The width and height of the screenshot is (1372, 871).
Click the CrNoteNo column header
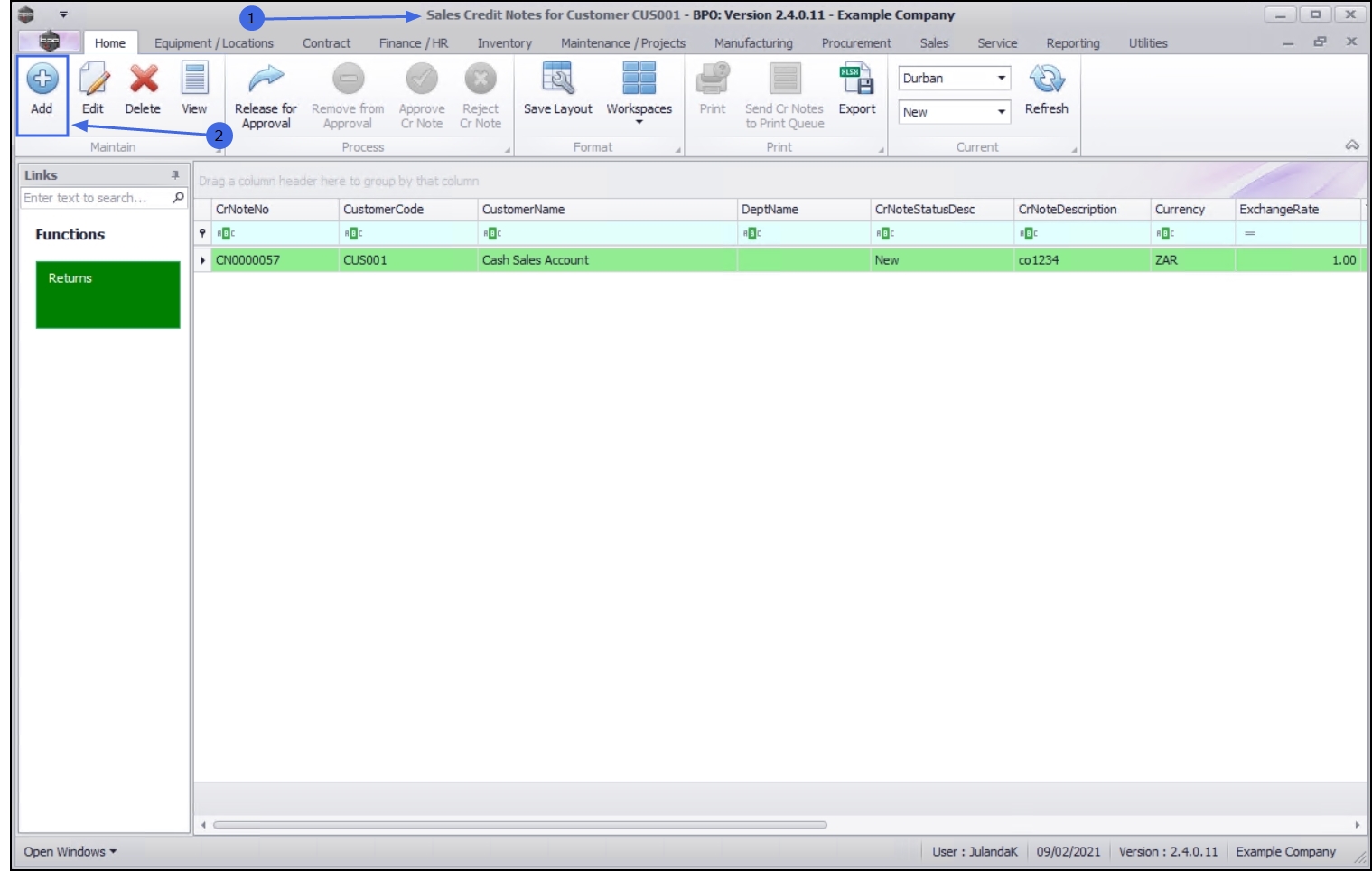point(275,209)
